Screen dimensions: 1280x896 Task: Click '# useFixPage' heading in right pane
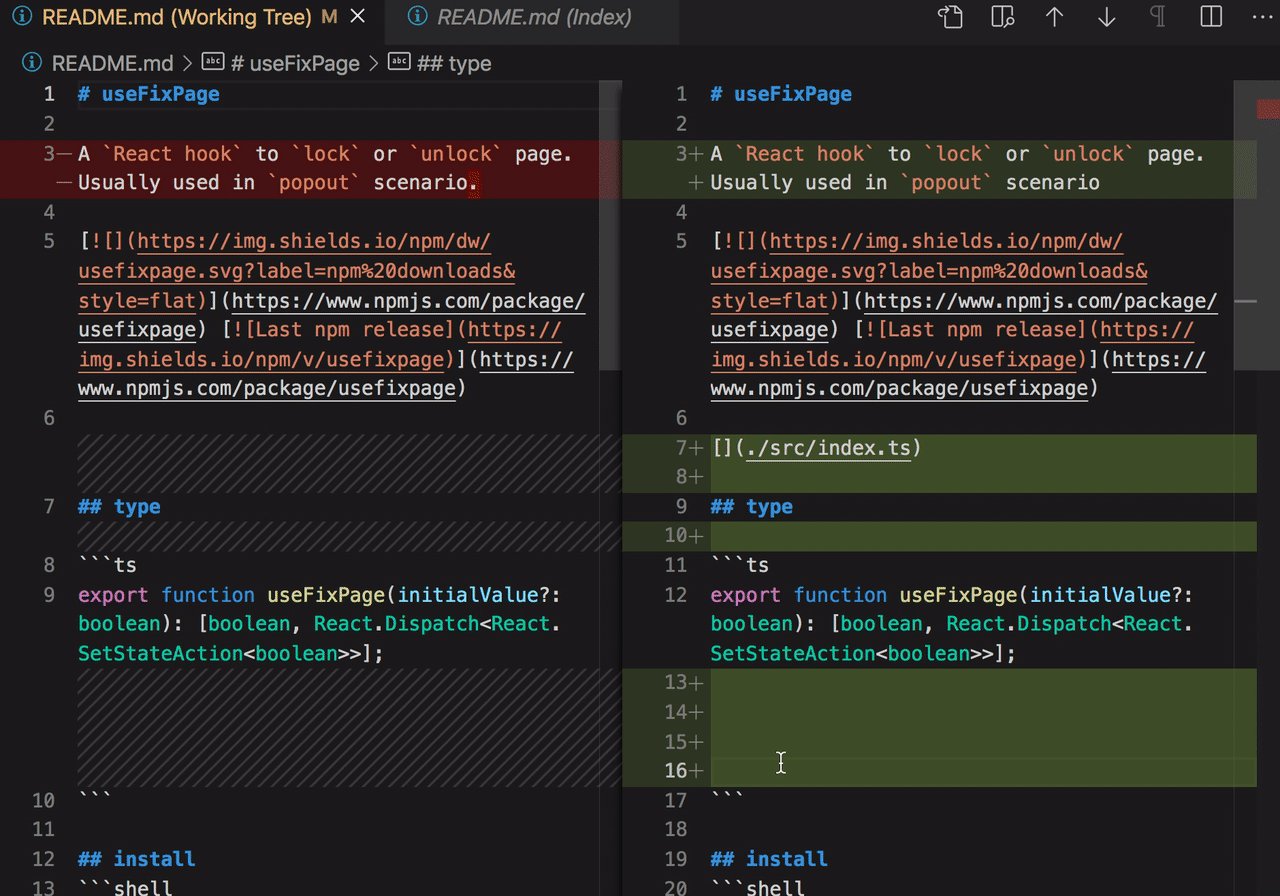[x=781, y=95]
